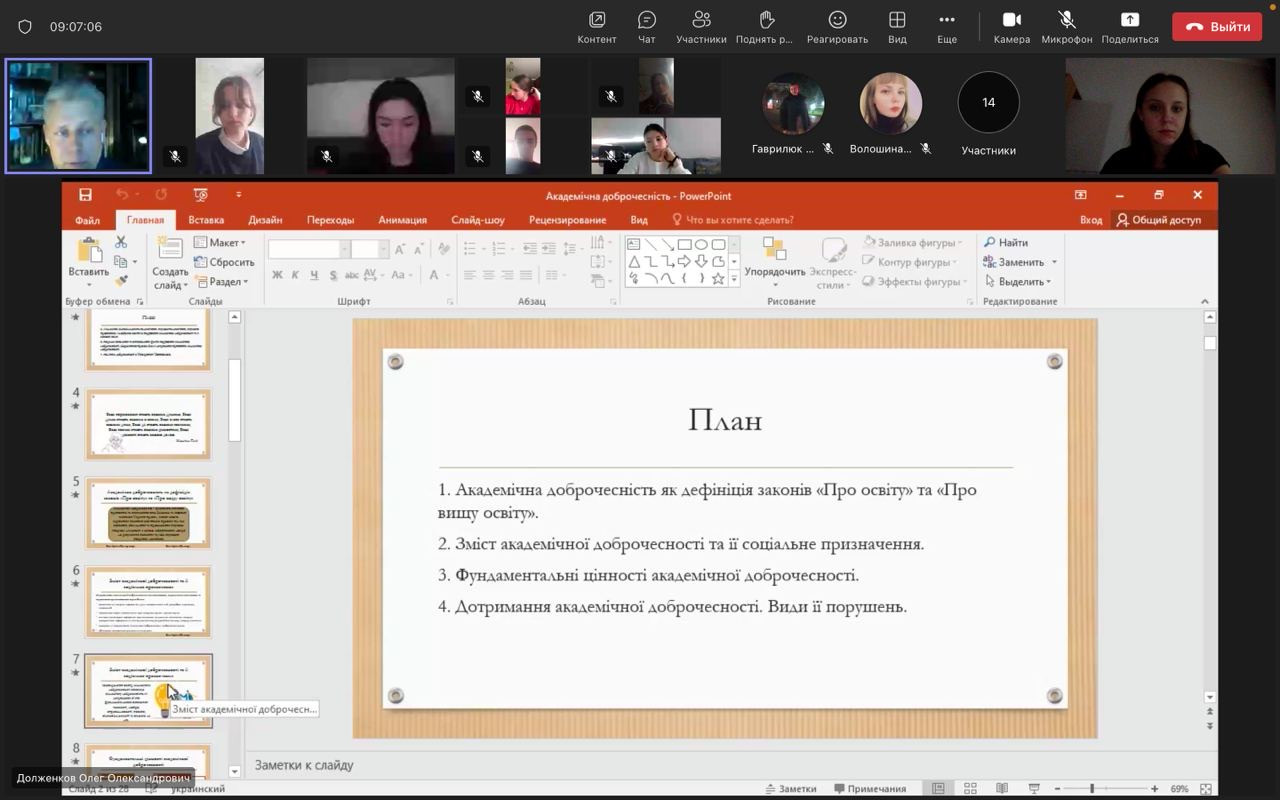1280x800 pixels.
Task: Expand the Layout (Макет) dropdown
Action: 220,243
